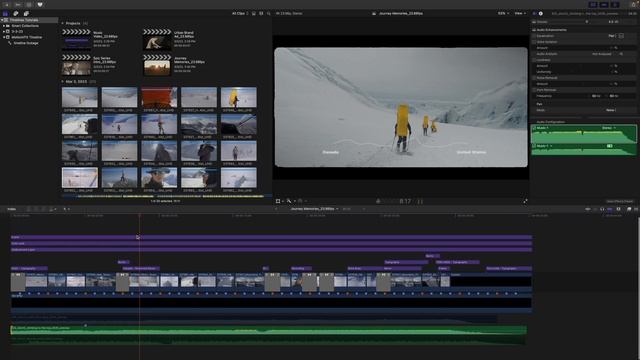The width and height of the screenshot is (640, 360).
Task: Open the Transform tool dropdown under viewer
Action: click(280, 201)
